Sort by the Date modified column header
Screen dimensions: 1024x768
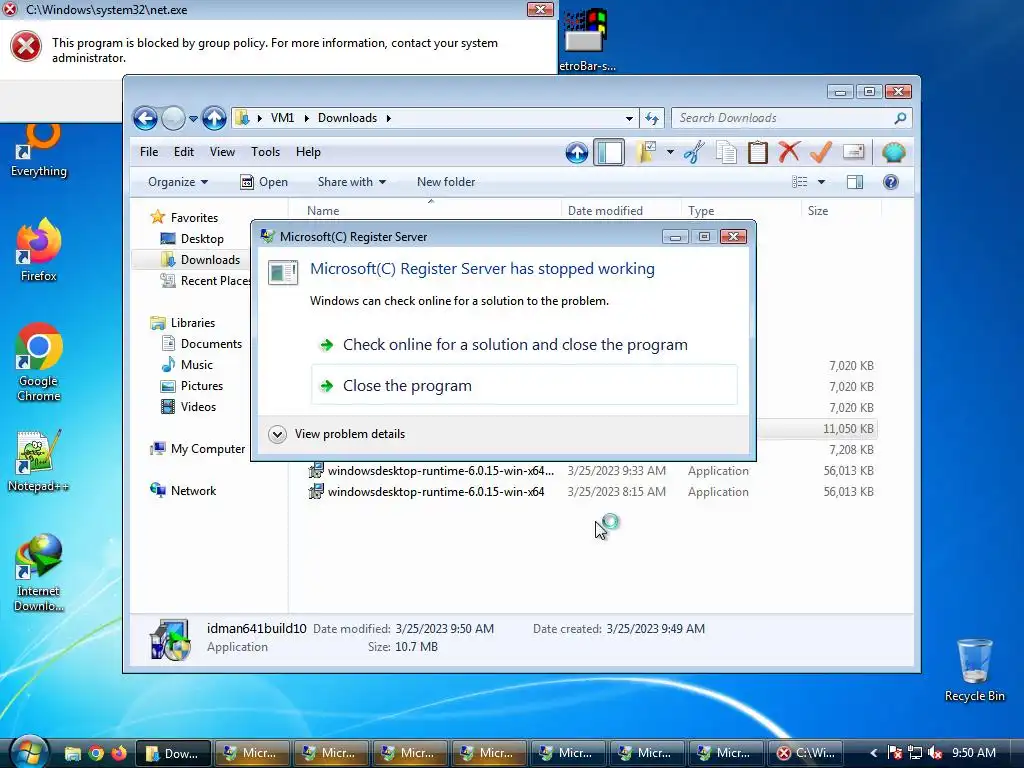click(605, 211)
